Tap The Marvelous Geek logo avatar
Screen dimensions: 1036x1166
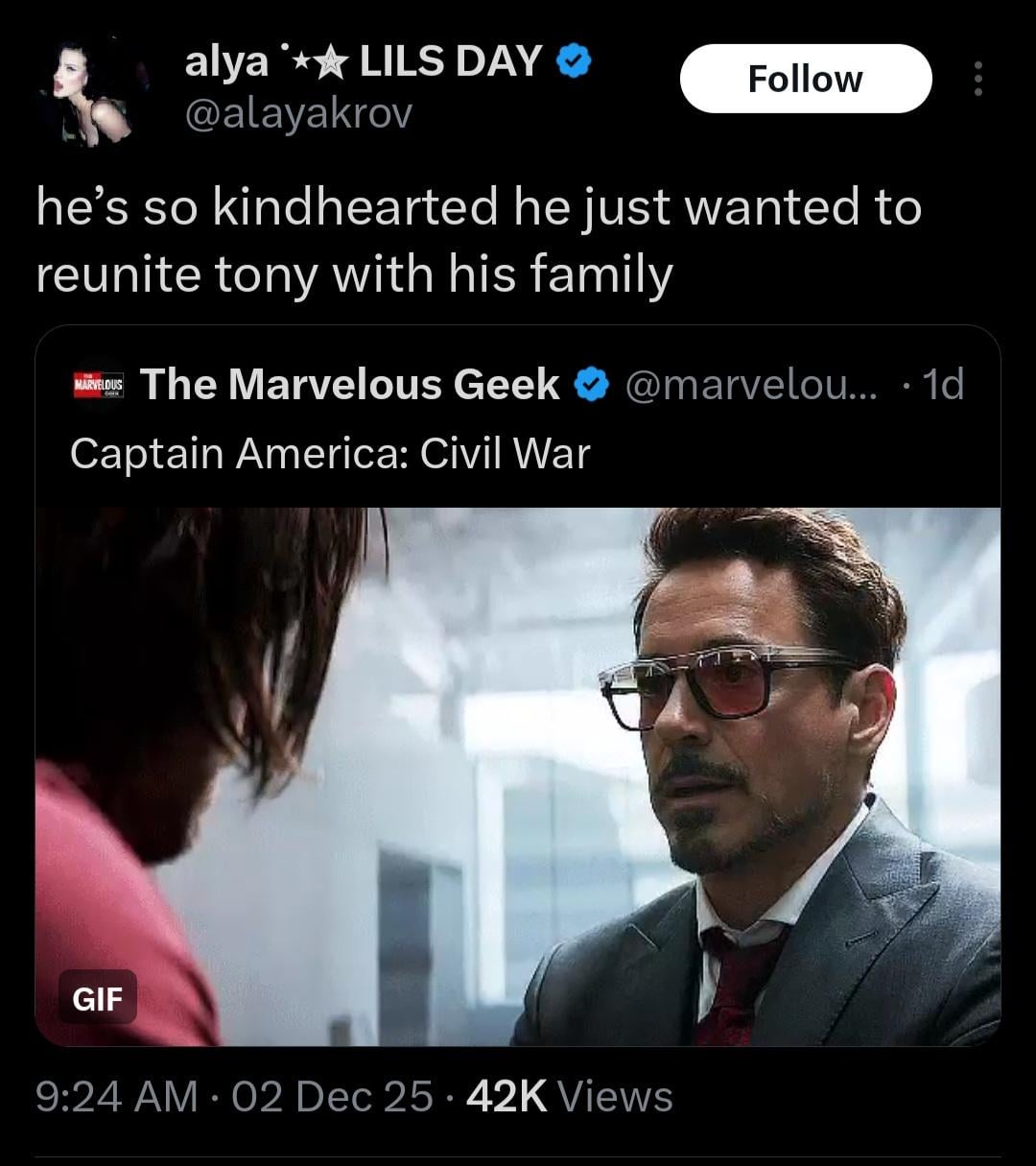click(98, 386)
